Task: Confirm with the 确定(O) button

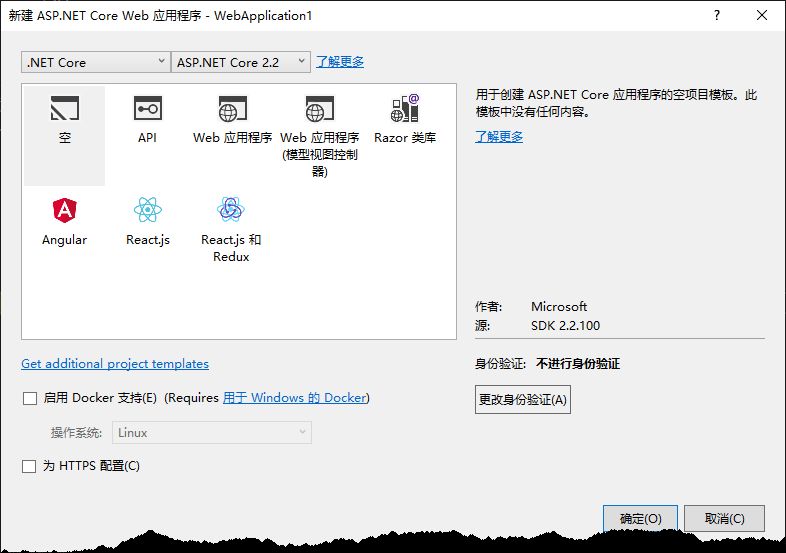Action: (640, 518)
